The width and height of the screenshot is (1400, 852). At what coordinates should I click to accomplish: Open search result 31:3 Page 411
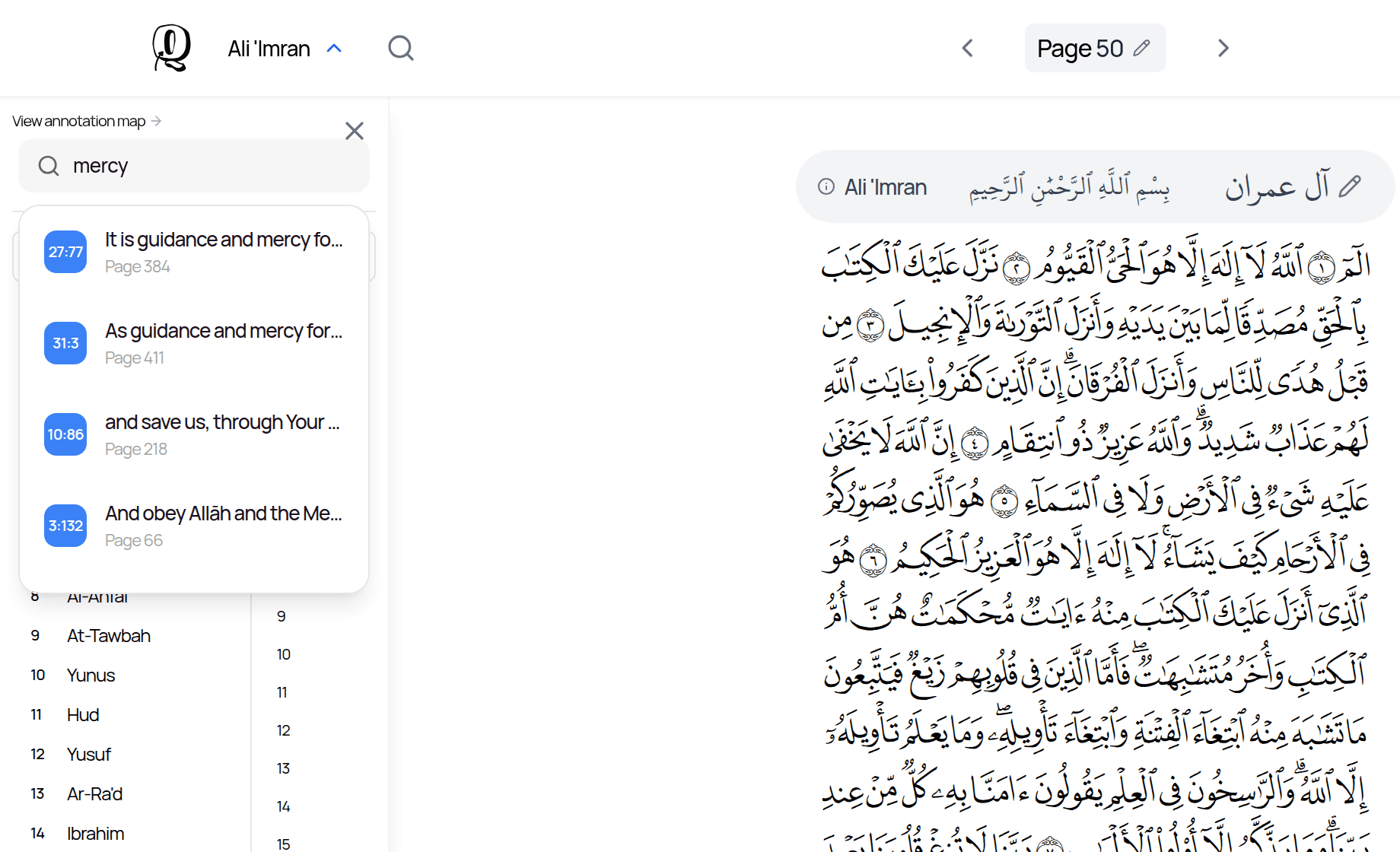pyautogui.click(x=194, y=343)
